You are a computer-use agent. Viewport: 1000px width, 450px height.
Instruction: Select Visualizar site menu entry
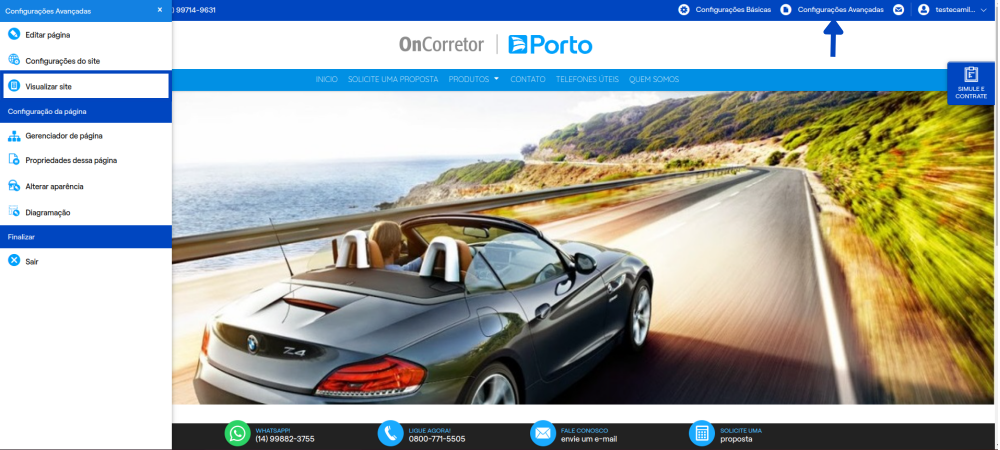click(86, 86)
